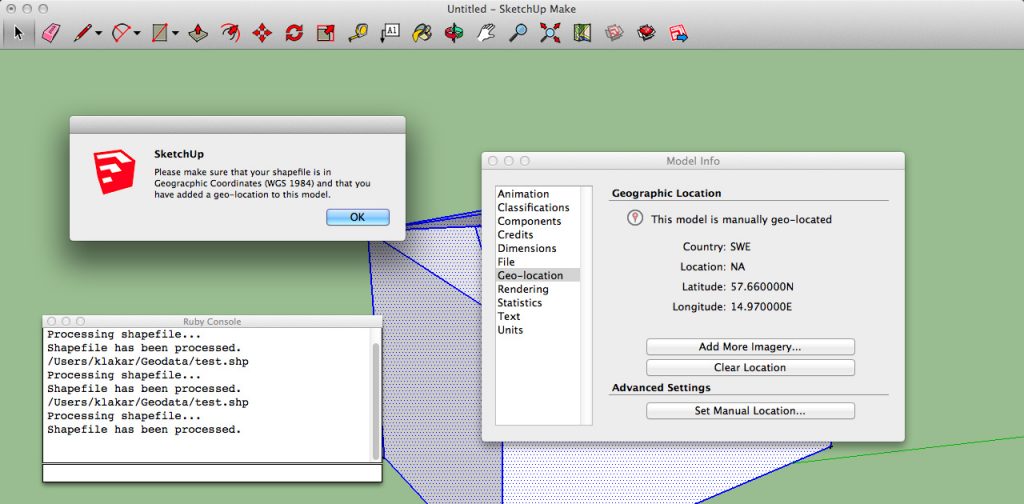Click Add More Imagery button
The image size is (1024, 504).
point(750,347)
